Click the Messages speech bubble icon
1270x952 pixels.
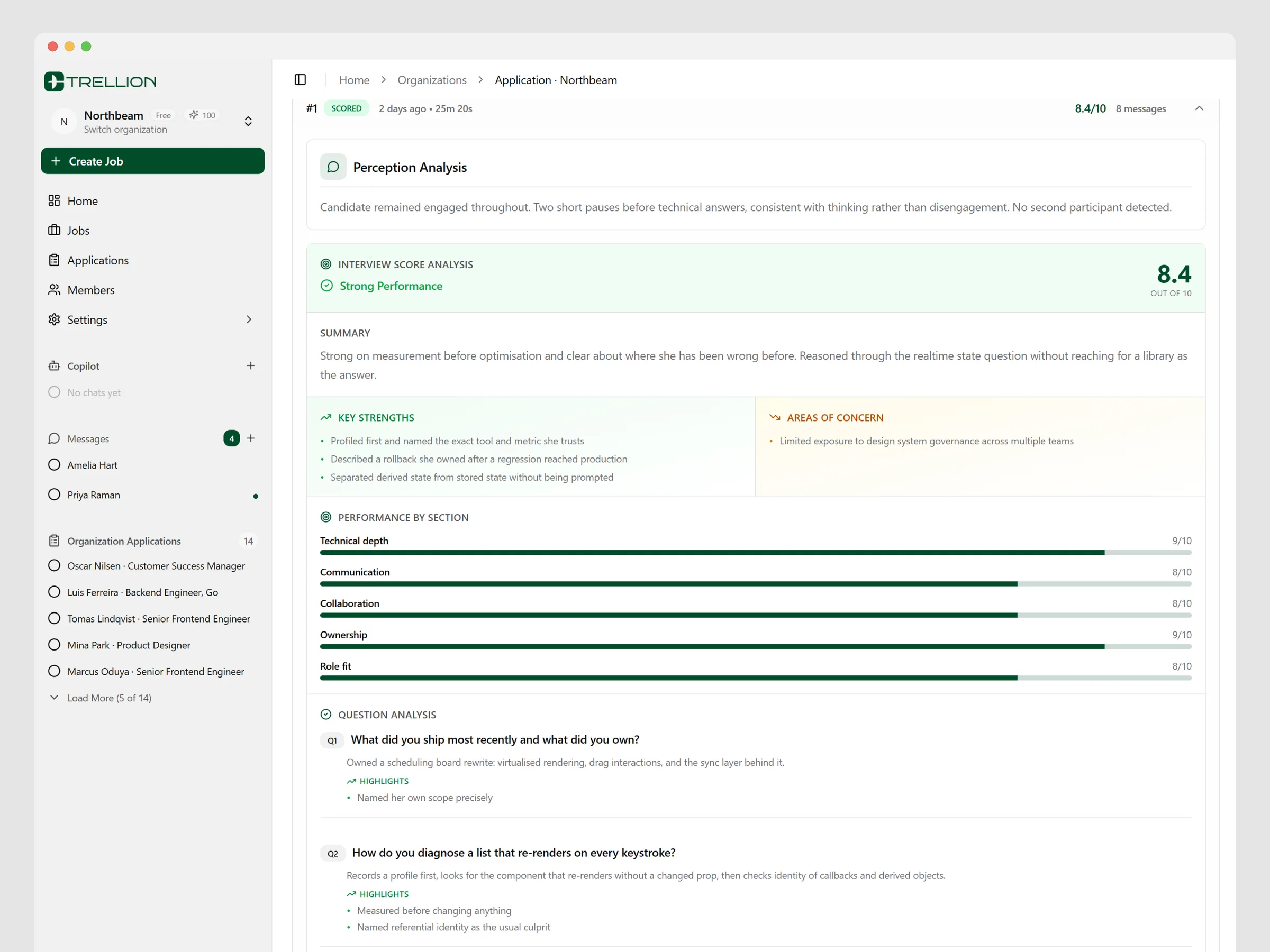[x=54, y=438]
